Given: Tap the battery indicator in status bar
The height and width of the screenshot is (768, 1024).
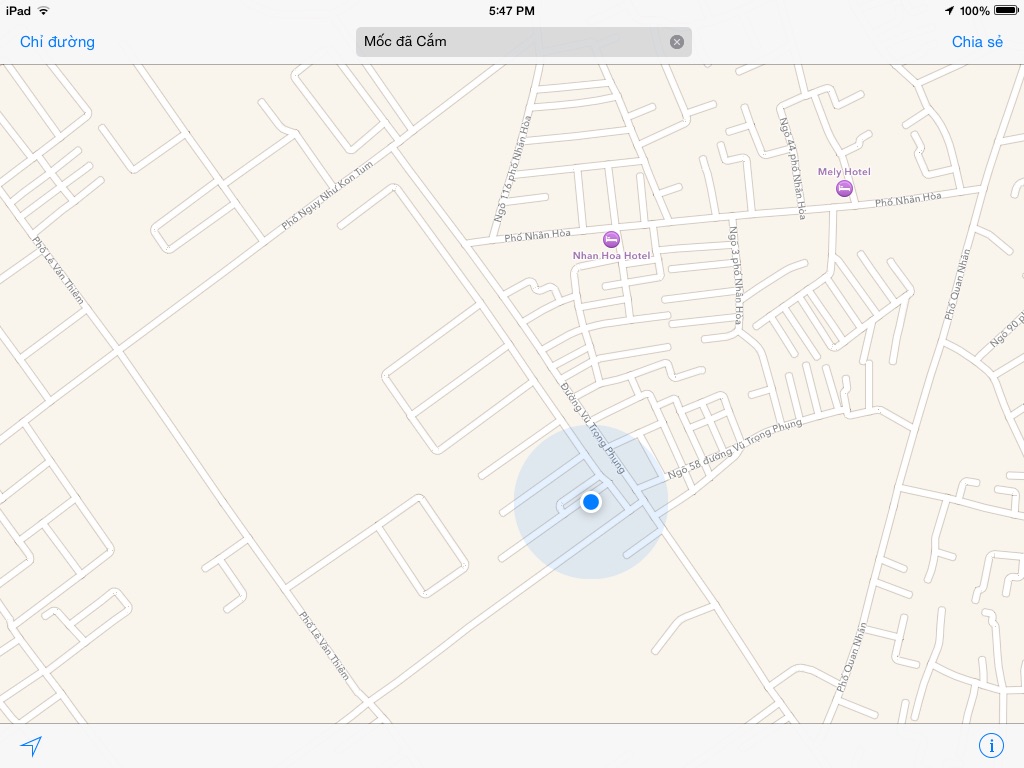Looking at the screenshot, I should (x=1006, y=10).
